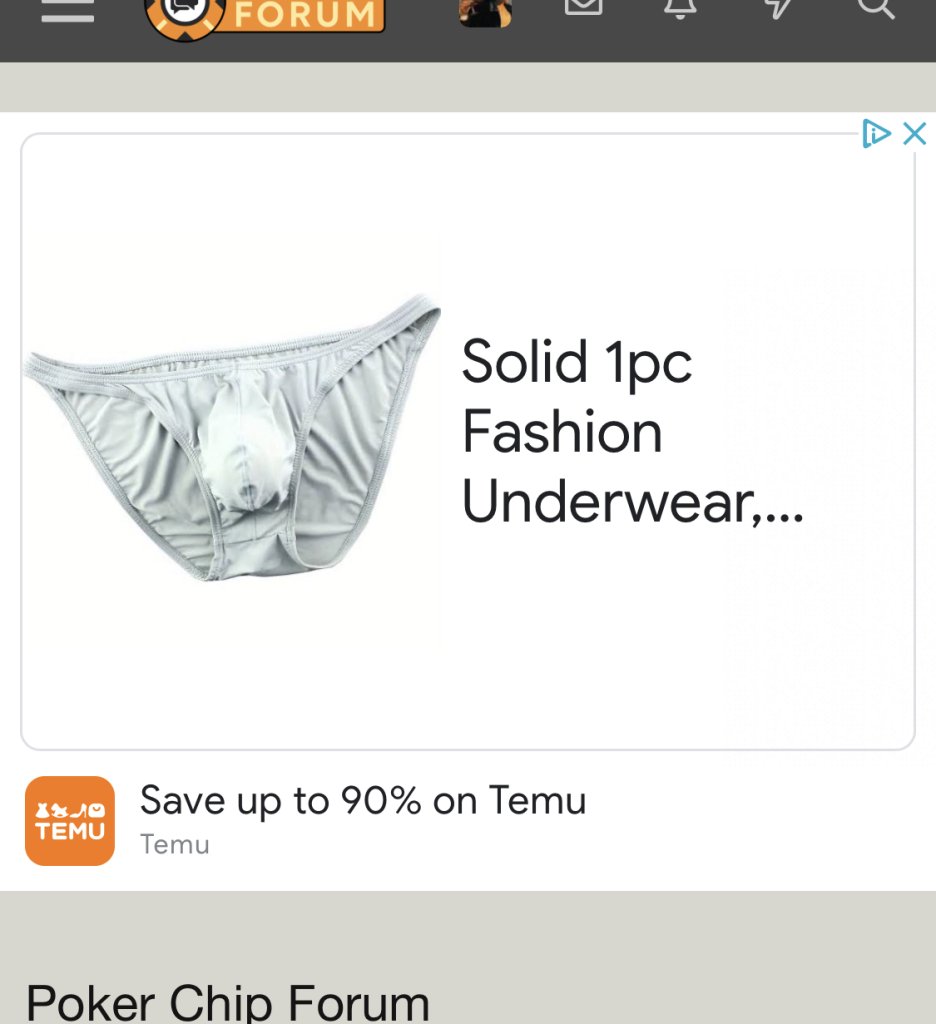The width and height of the screenshot is (936, 1024).
Task: Click the poker chip logo icon
Action: click(186, 16)
